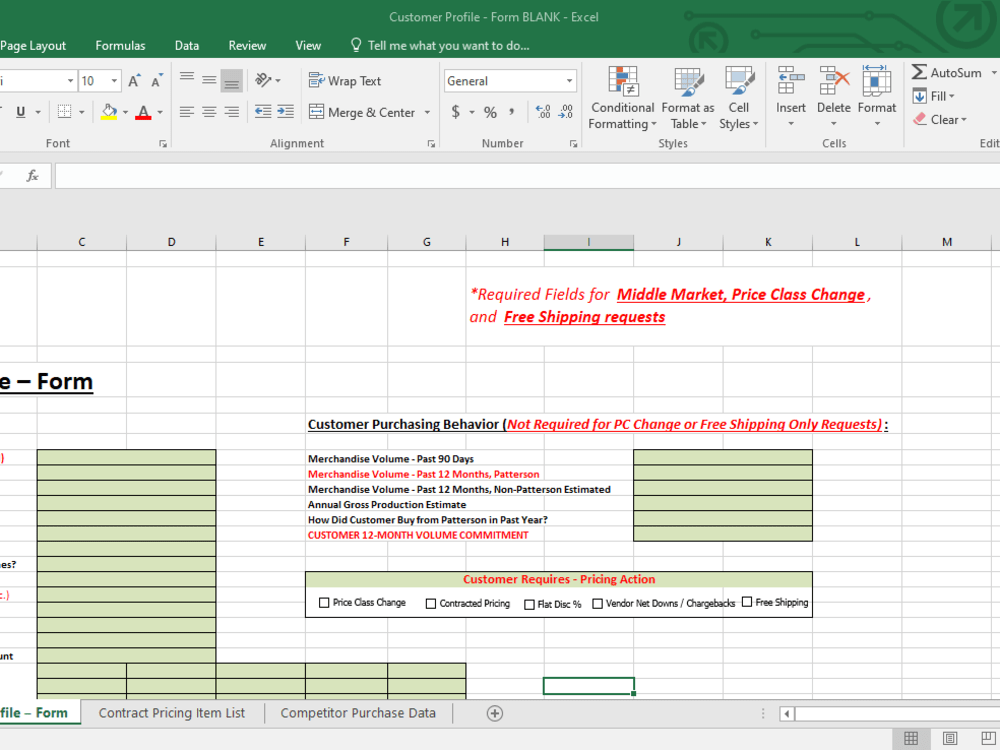1000x750 pixels.
Task: Check the Contracted Pricing checkbox
Action: click(430, 603)
